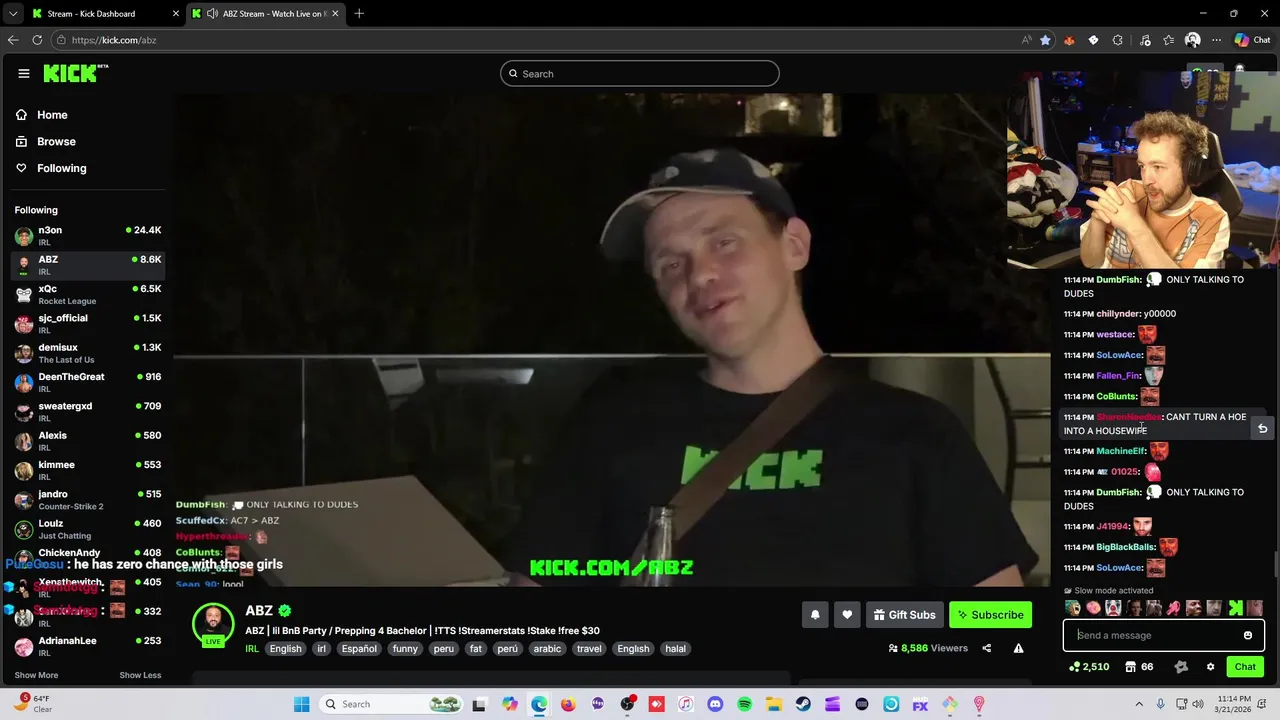Expand list with Show More
The height and width of the screenshot is (720, 1280).
pyautogui.click(x=36, y=675)
